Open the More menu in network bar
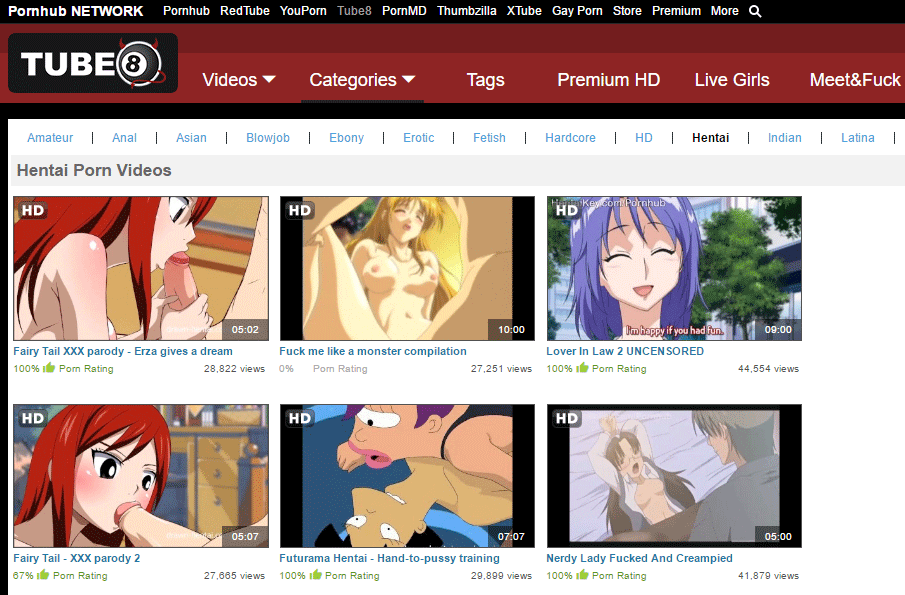Image resolution: width=905 pixels, height=595 pixels. (x=724, y=11)
